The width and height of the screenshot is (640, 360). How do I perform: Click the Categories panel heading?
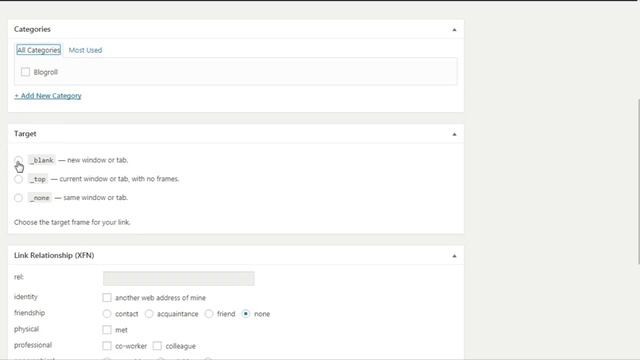click(32, 29)
